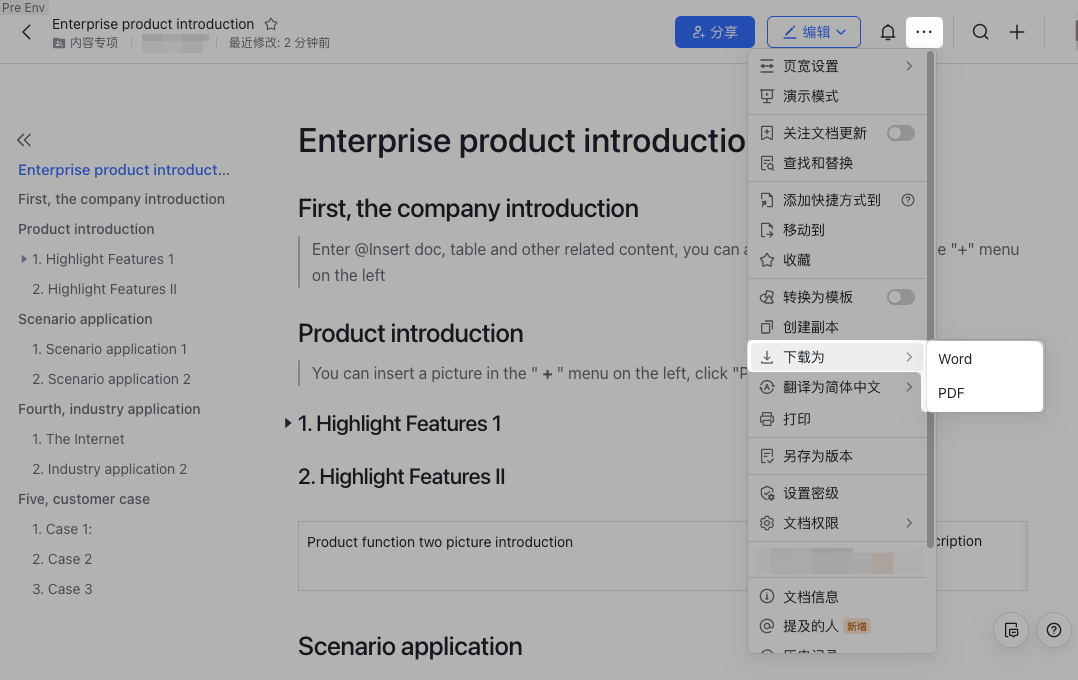
Task: Click the scrollbar inside the context menu
Action: 931,250
